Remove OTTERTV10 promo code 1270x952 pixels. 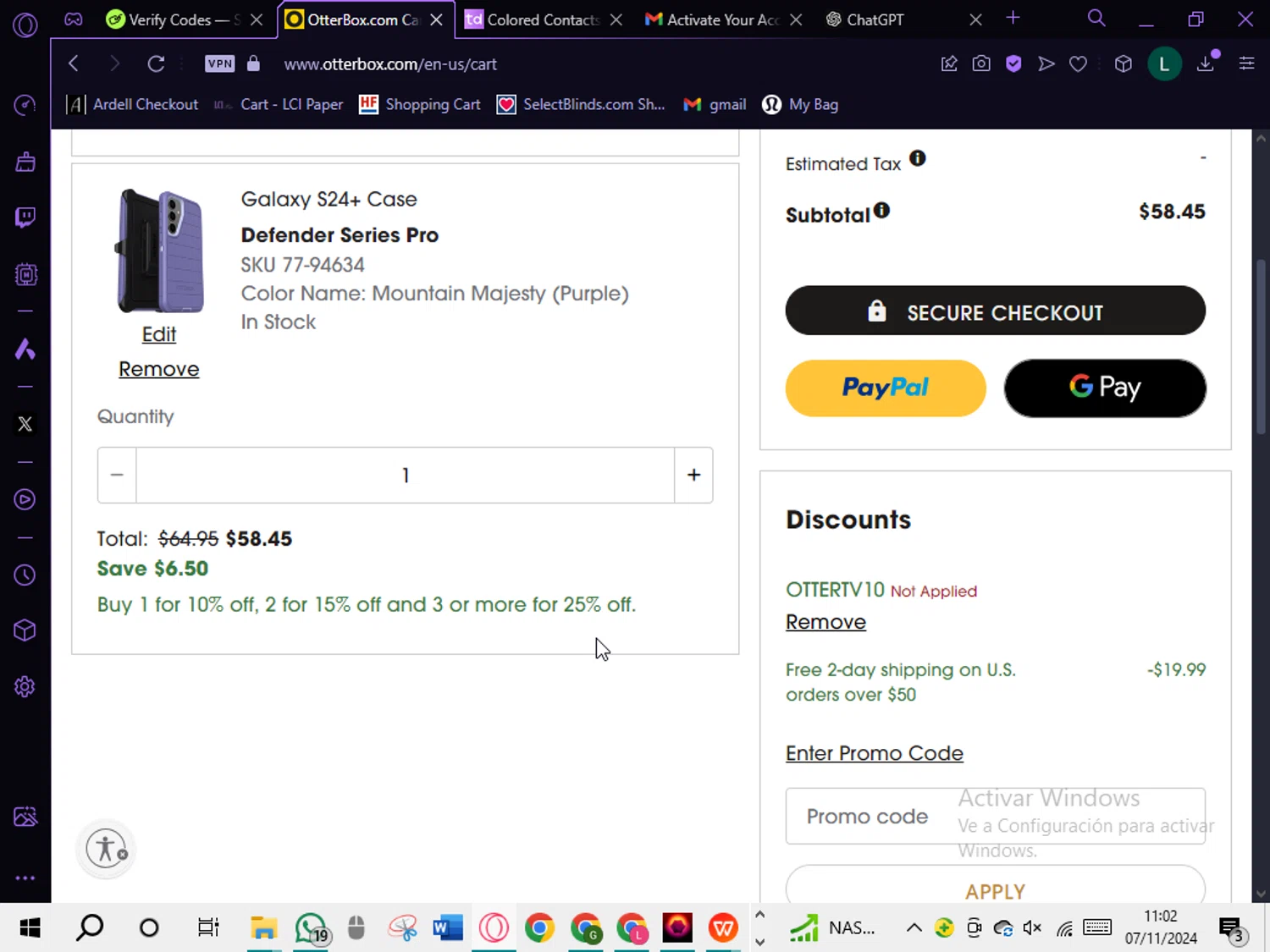825,622
